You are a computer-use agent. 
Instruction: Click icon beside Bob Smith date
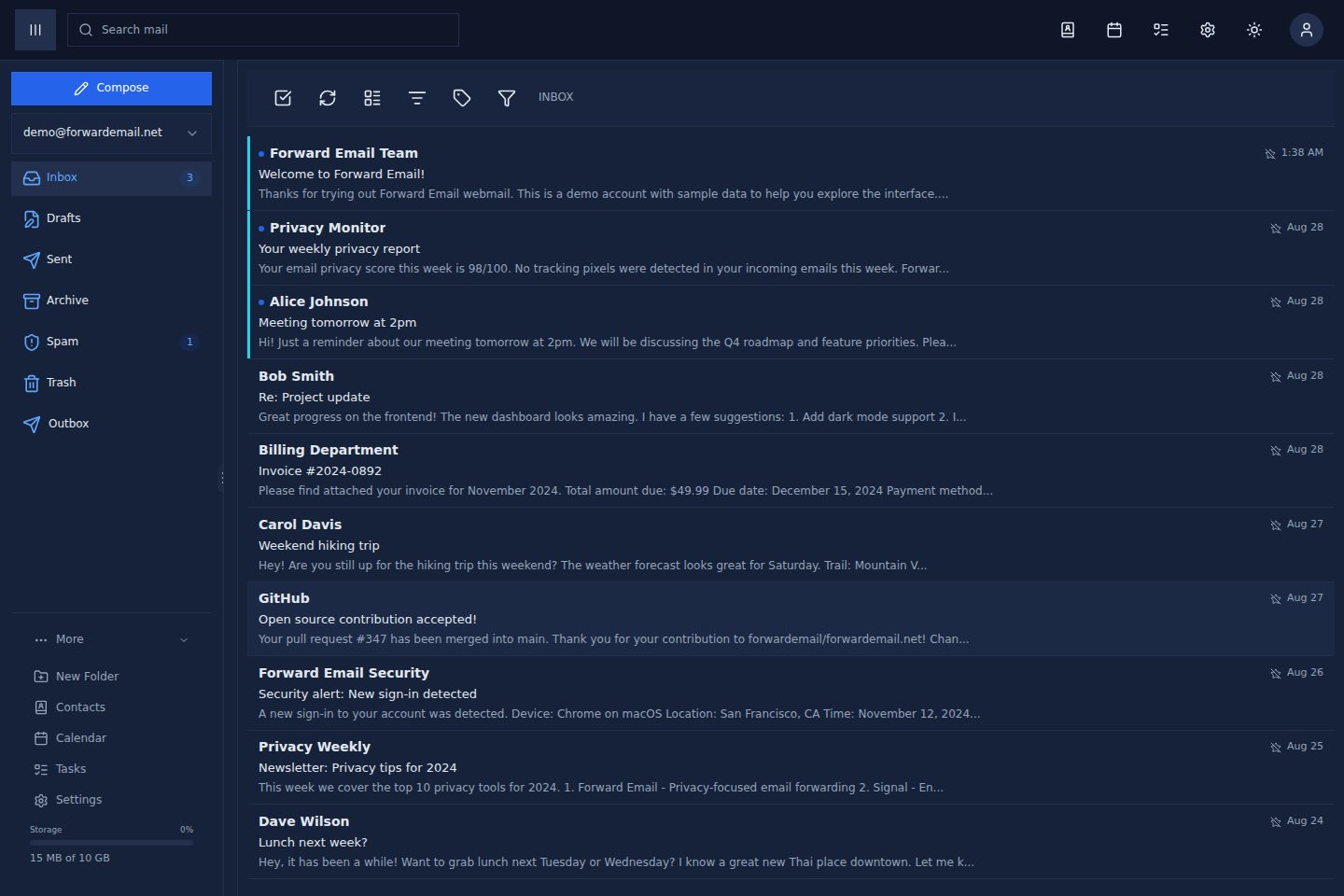tap(1276, 377)
